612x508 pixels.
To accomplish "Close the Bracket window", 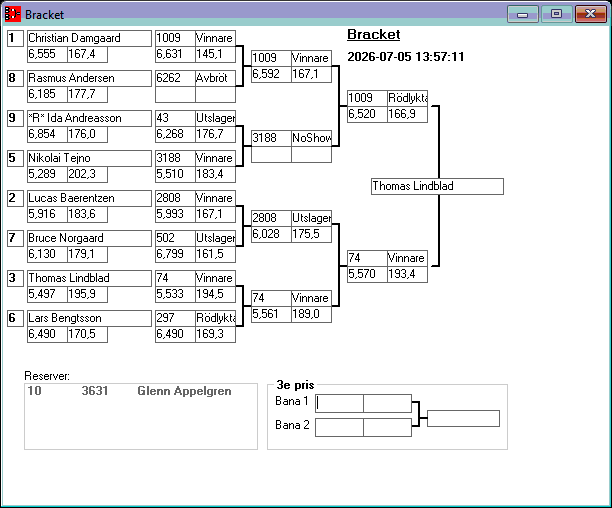I will point(591,14).
